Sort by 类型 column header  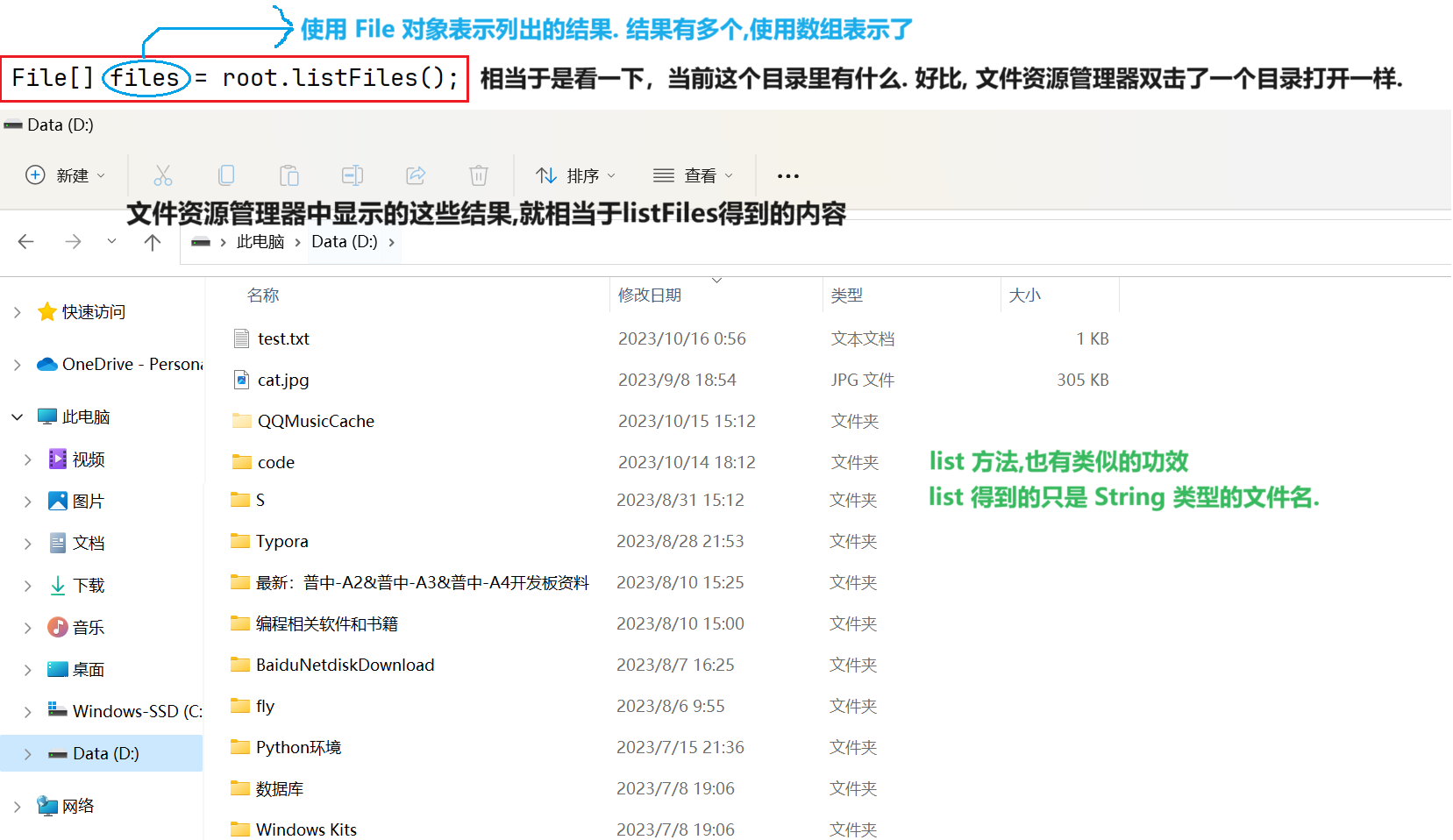[847, 295]
